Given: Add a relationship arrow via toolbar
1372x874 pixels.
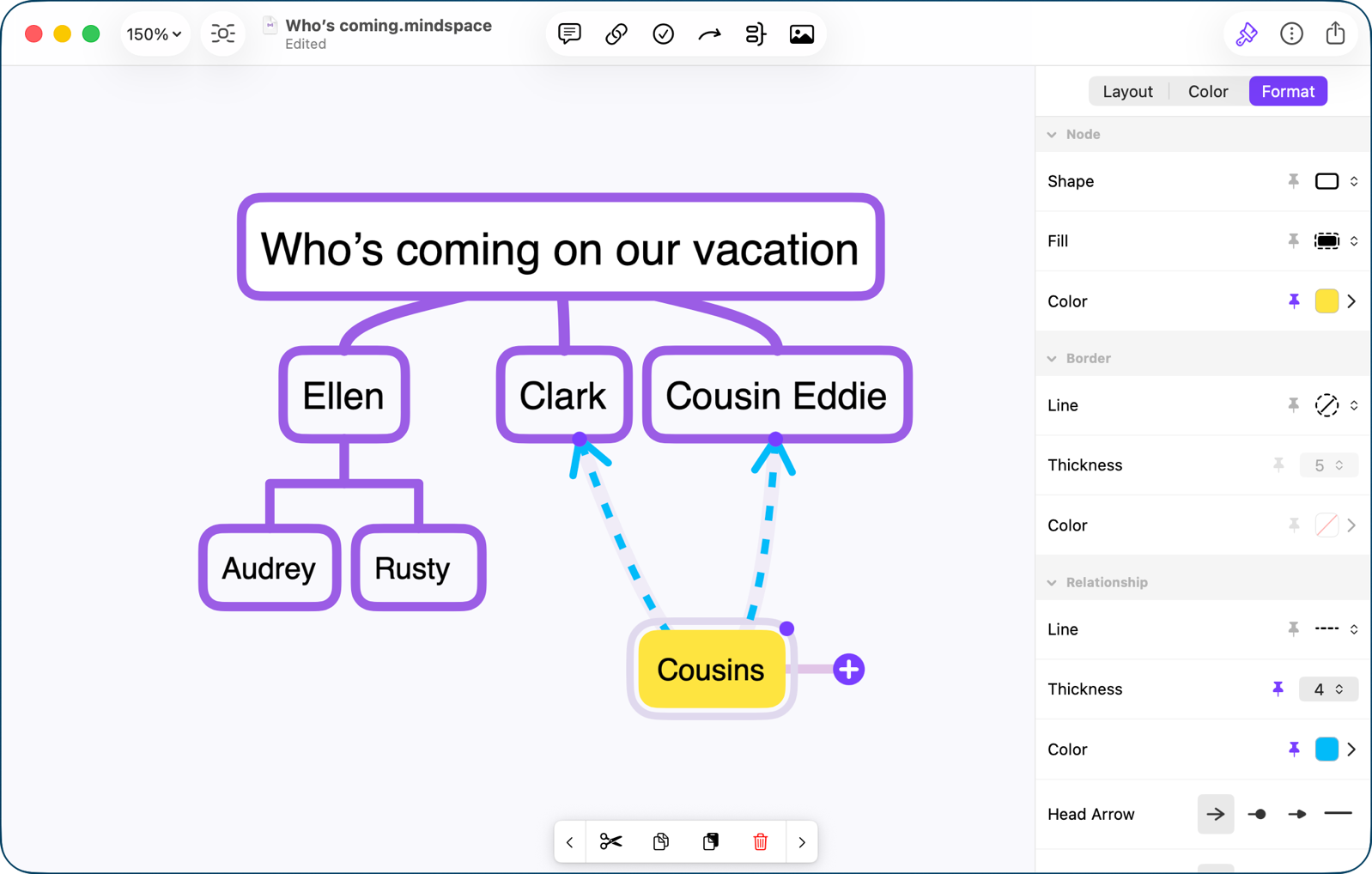Looking at the screenshot, I should (x=709, y=34).
